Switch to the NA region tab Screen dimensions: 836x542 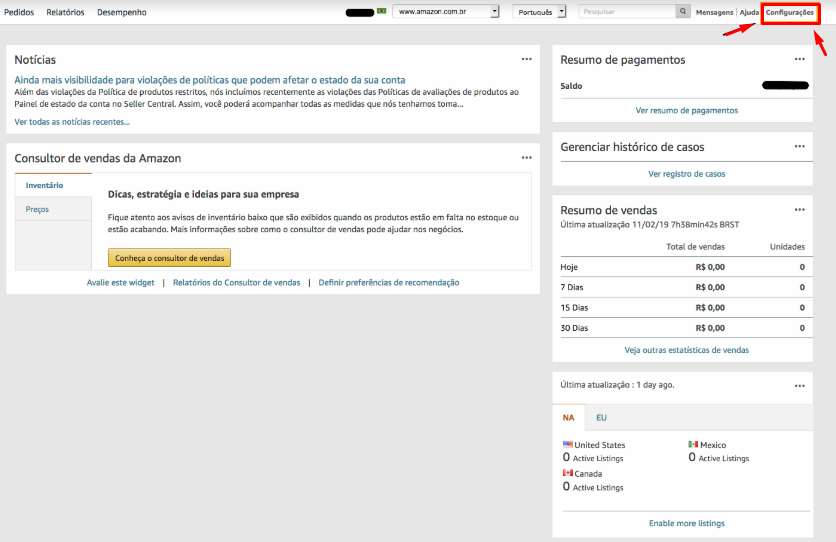(x=568, y=417)
